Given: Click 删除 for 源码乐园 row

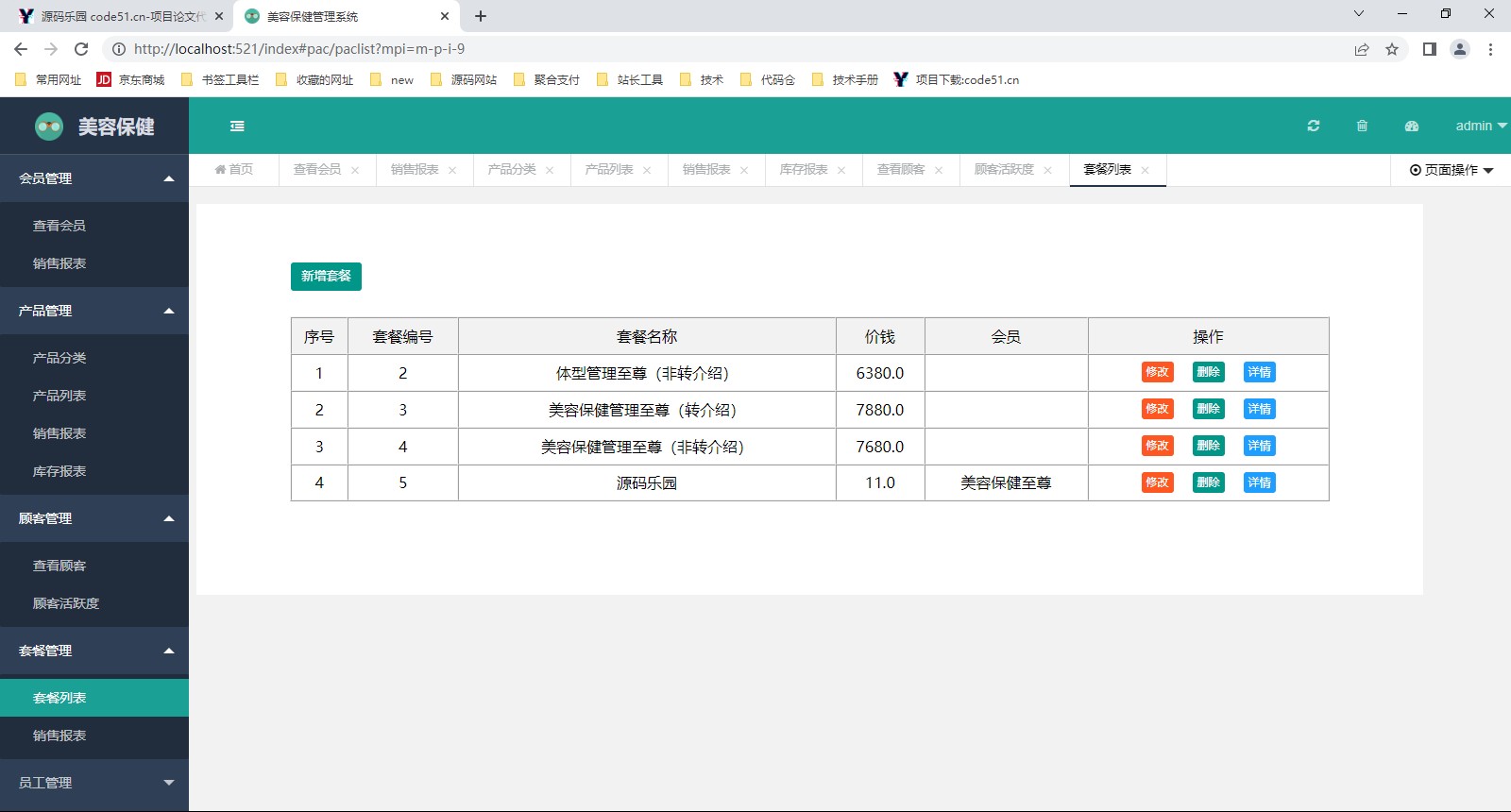Looking at the screenshot, I should 1208,482.
